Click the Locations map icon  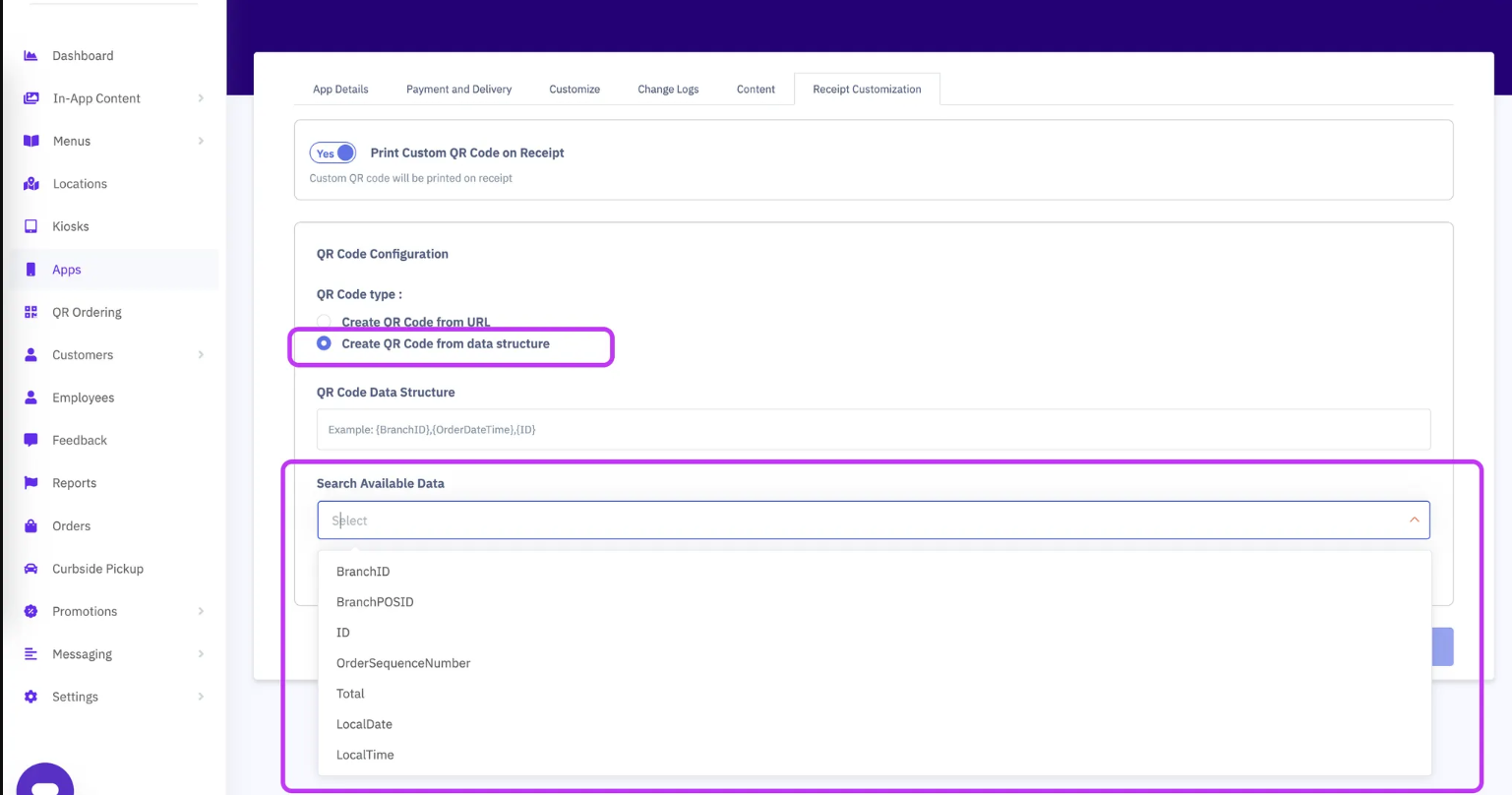[30, 184]
